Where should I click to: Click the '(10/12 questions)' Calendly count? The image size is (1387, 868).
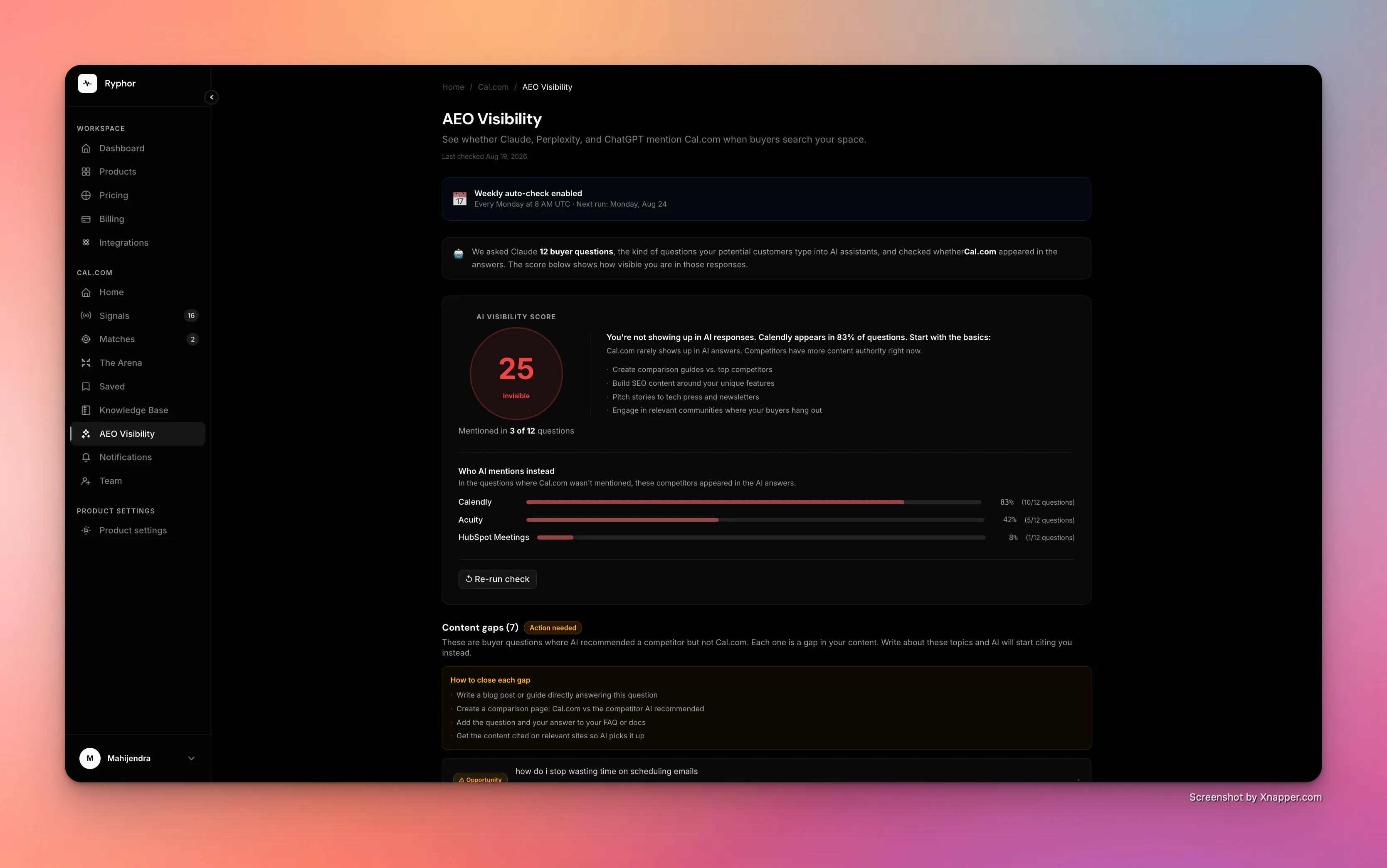[1048, 502]
